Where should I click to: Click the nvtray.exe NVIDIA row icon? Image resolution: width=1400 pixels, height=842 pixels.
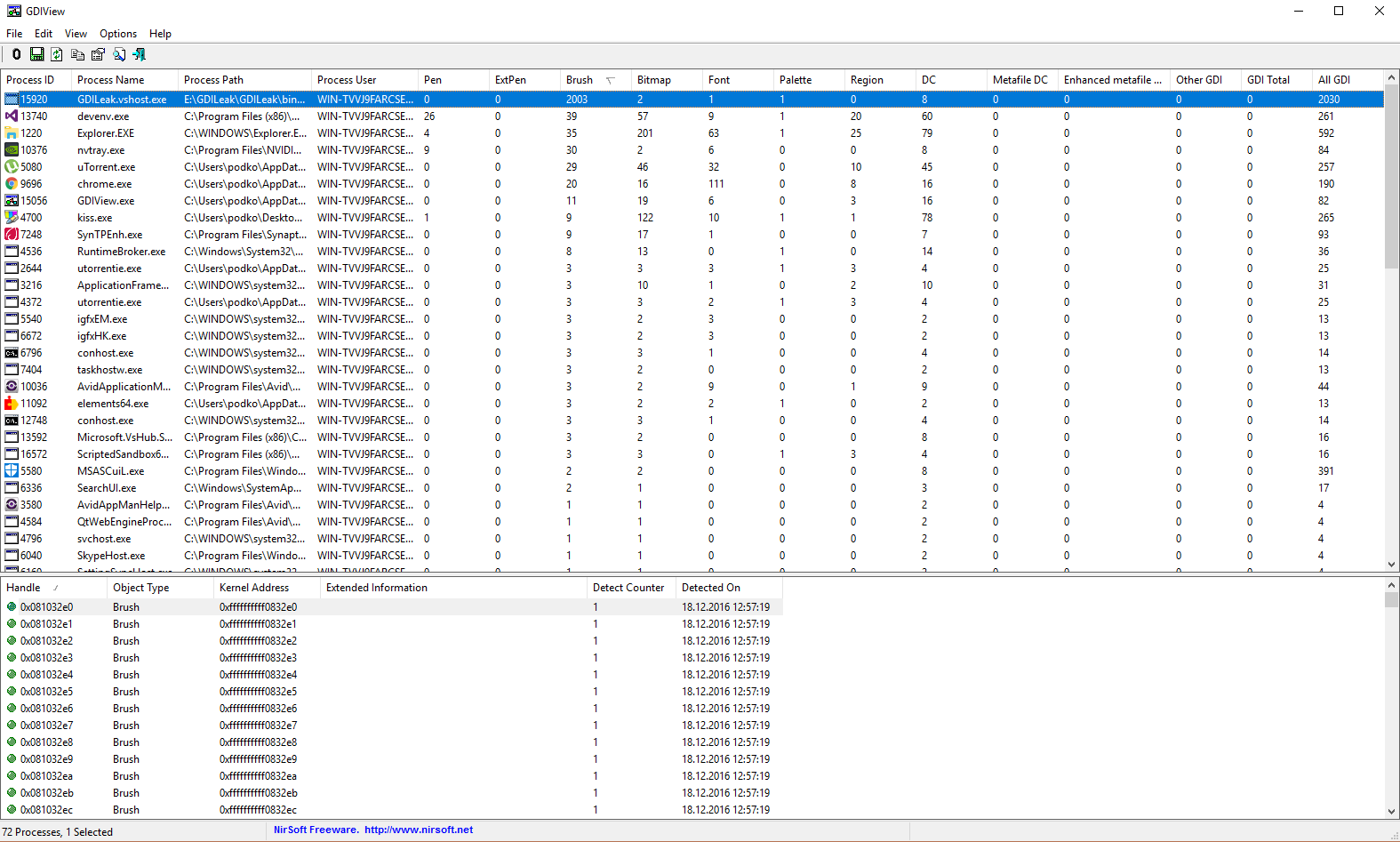pos(12,150)
